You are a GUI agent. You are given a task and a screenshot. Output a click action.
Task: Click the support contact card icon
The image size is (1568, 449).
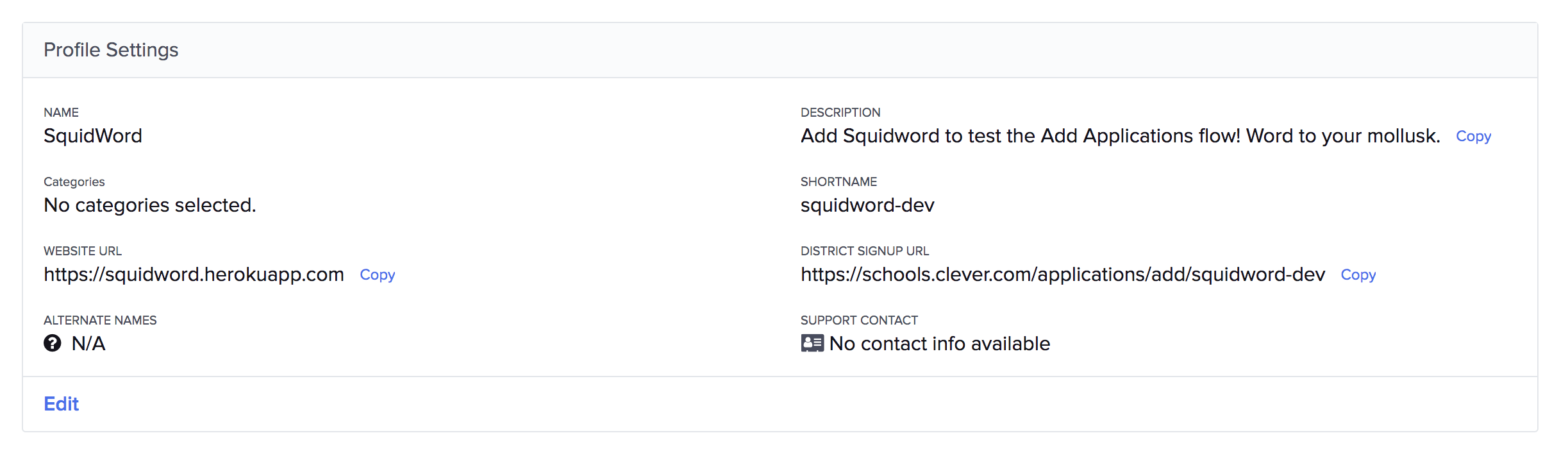click(x=812, y=343)
